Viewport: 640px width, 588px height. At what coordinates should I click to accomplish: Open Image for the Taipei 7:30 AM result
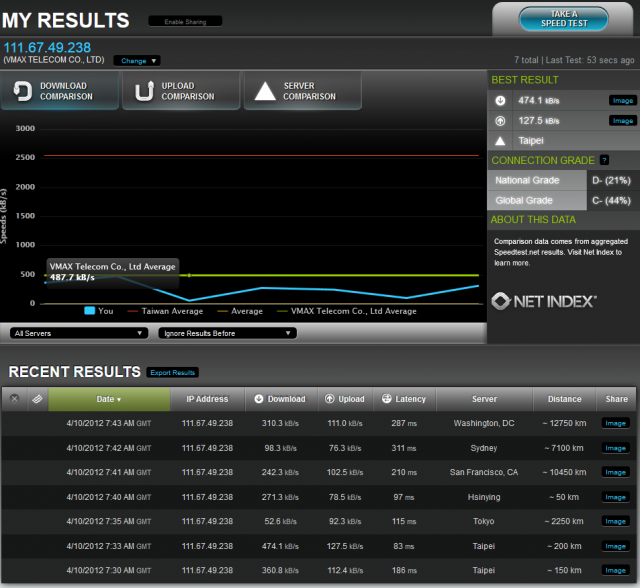coord(616,570)
